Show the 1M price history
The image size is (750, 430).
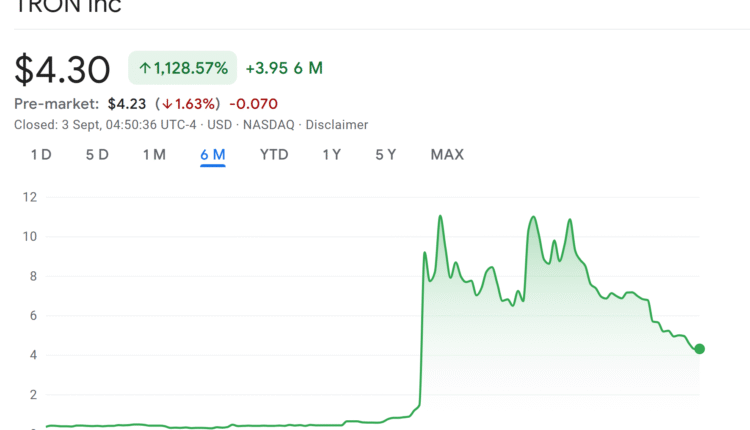tap(154, 155)
